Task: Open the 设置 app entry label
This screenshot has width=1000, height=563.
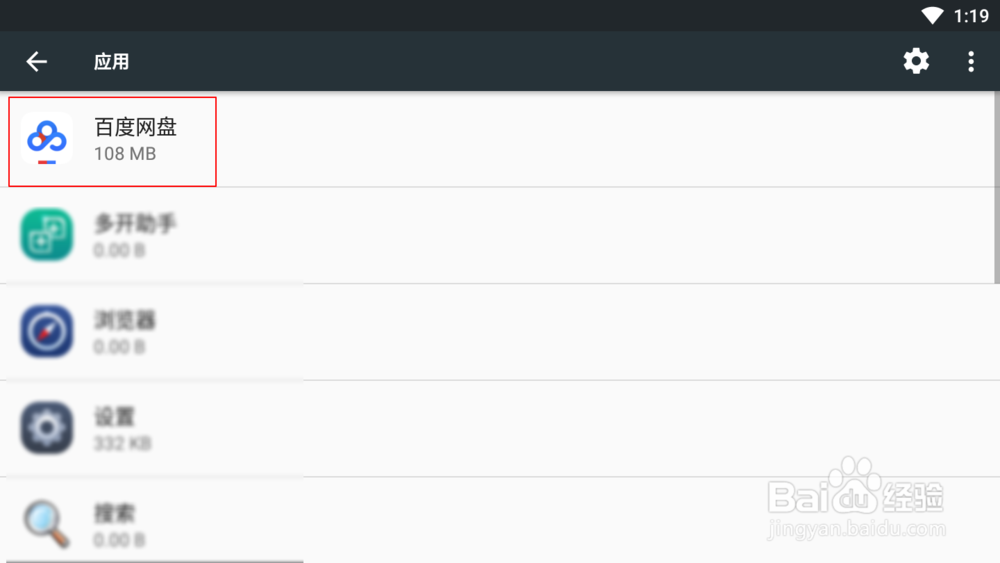Action: click(115, 417)
